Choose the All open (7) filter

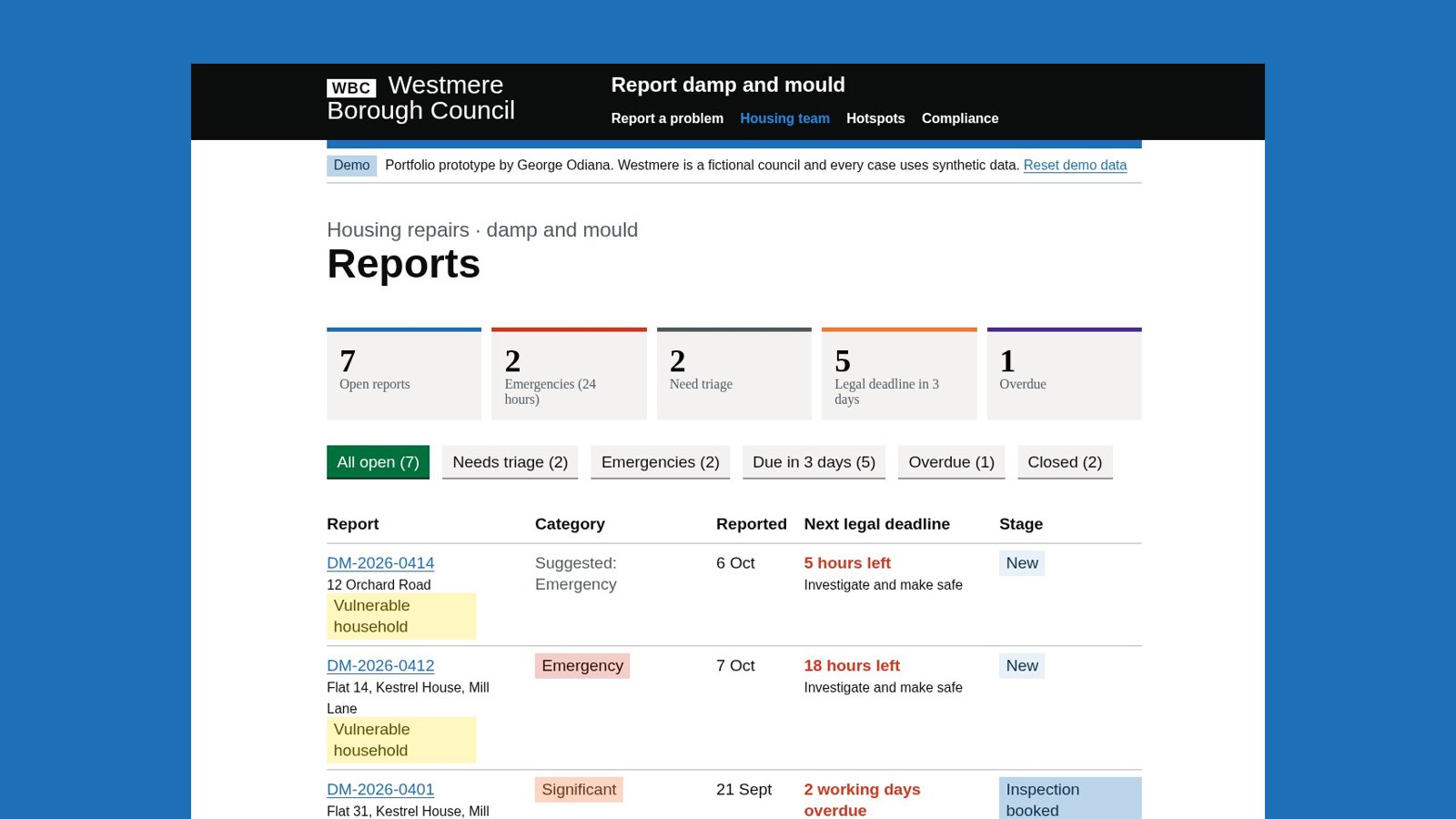click(378, 462)
